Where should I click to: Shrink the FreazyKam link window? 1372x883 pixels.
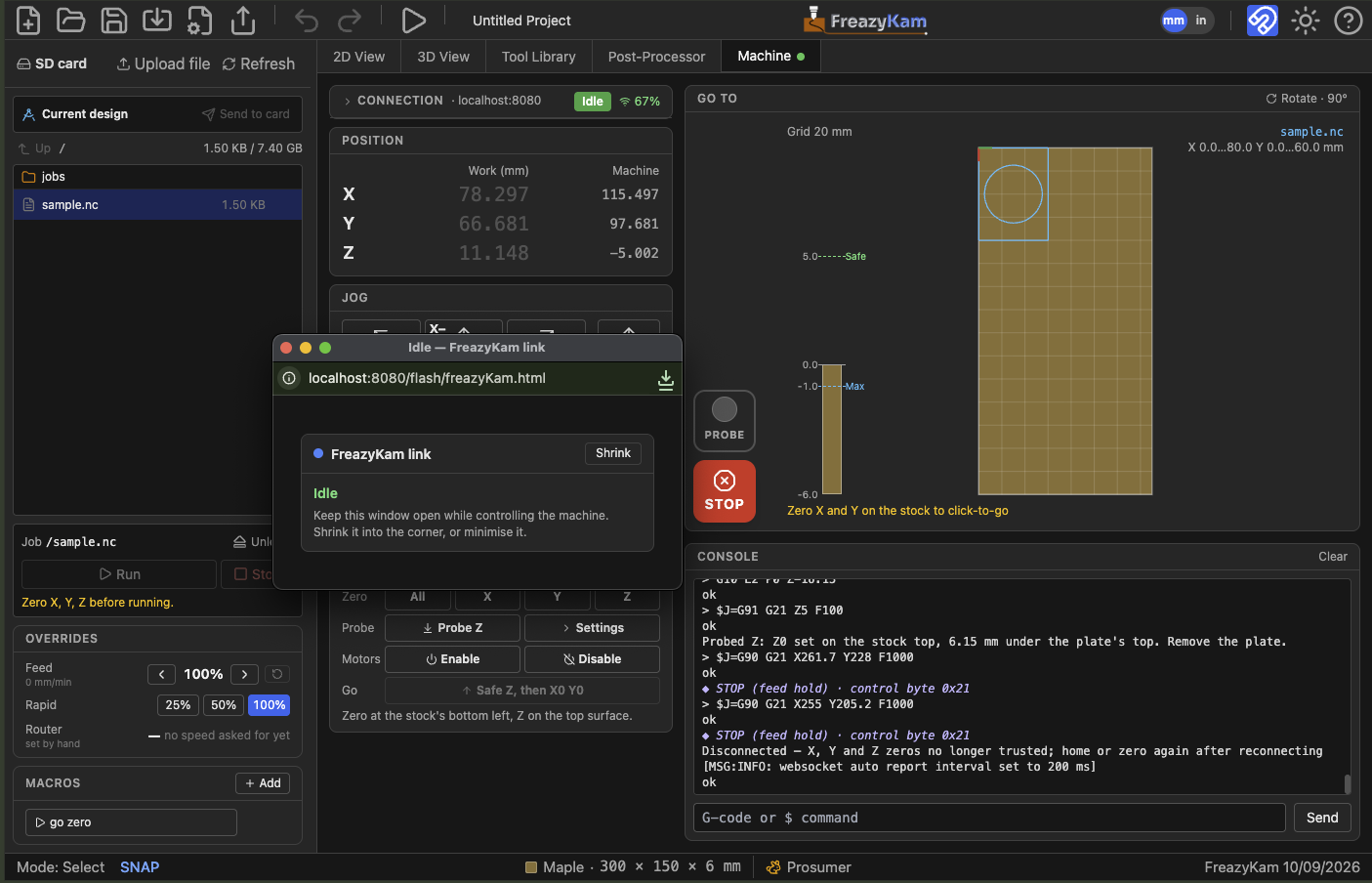(613, 453)
